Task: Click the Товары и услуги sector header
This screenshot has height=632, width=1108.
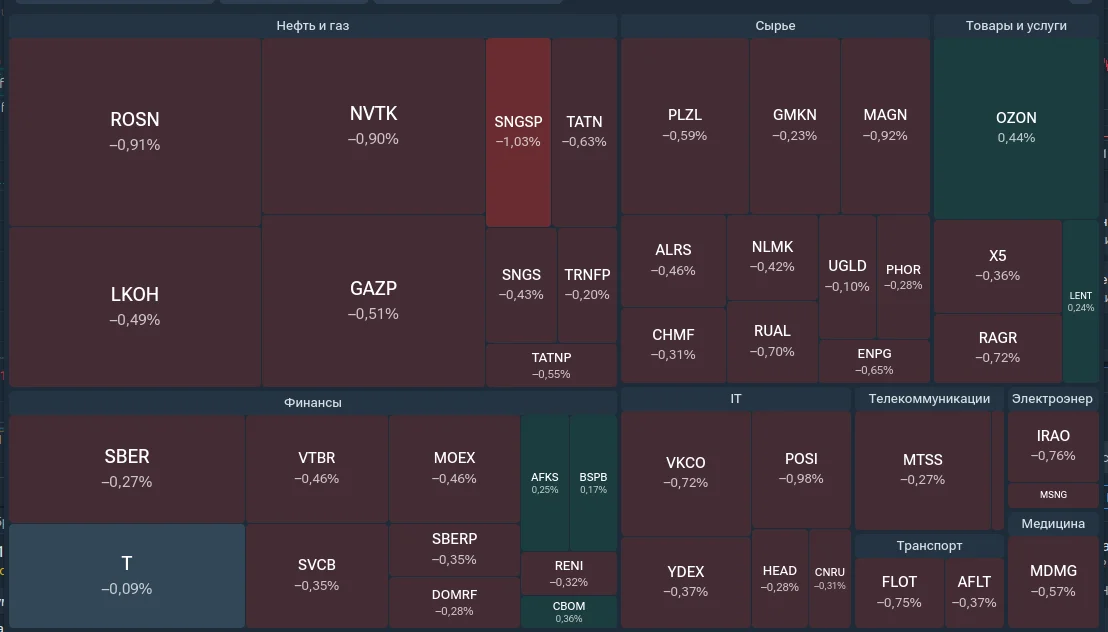Action: tap(1016, 25)
